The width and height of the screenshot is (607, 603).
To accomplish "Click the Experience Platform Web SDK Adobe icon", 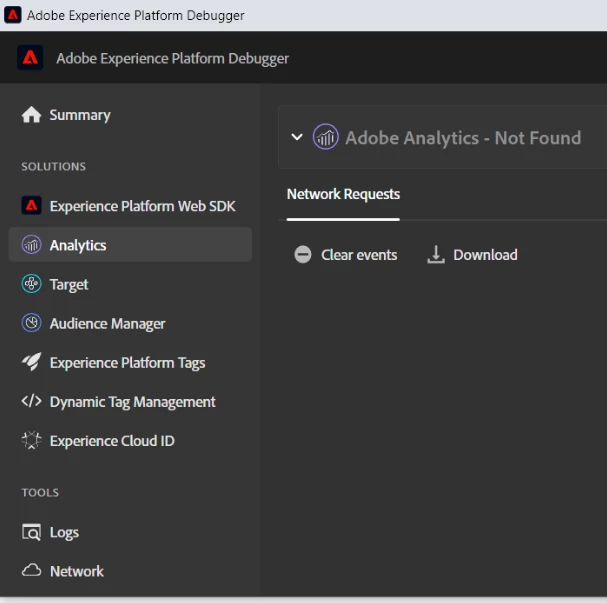I will [x=31, y=206].
